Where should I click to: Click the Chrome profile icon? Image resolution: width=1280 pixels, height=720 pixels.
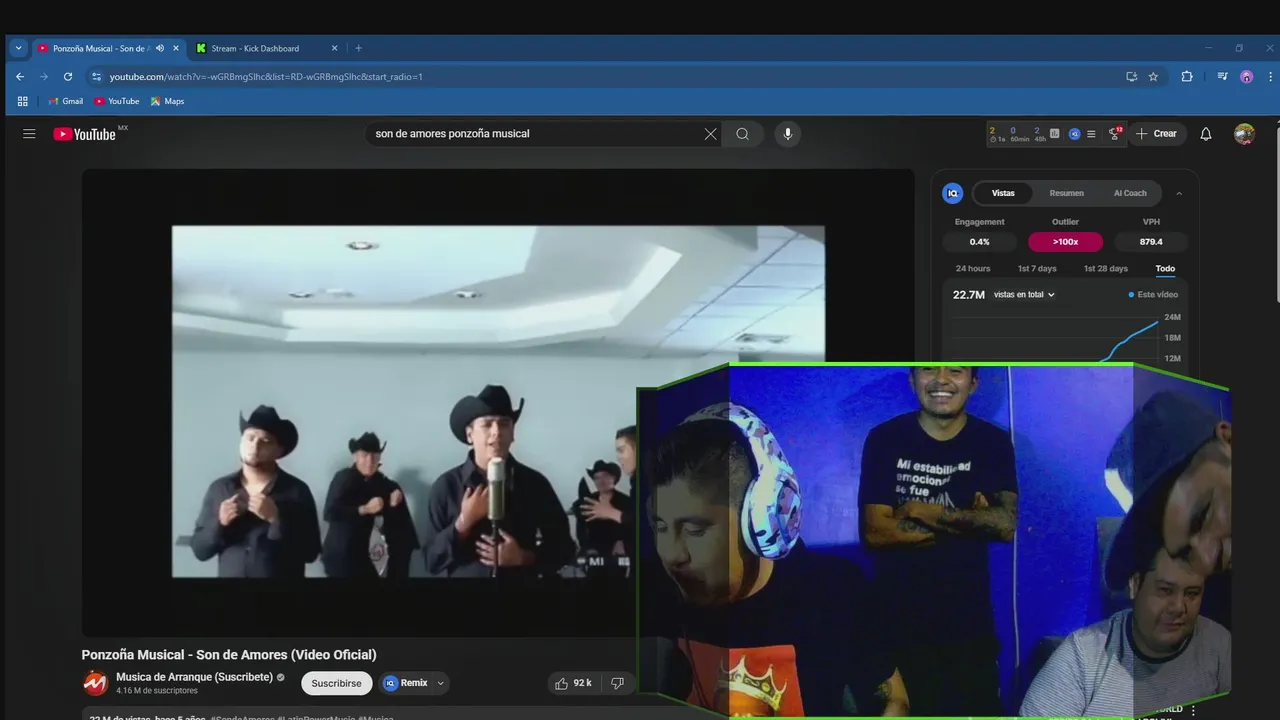(x=1246, y=76)
